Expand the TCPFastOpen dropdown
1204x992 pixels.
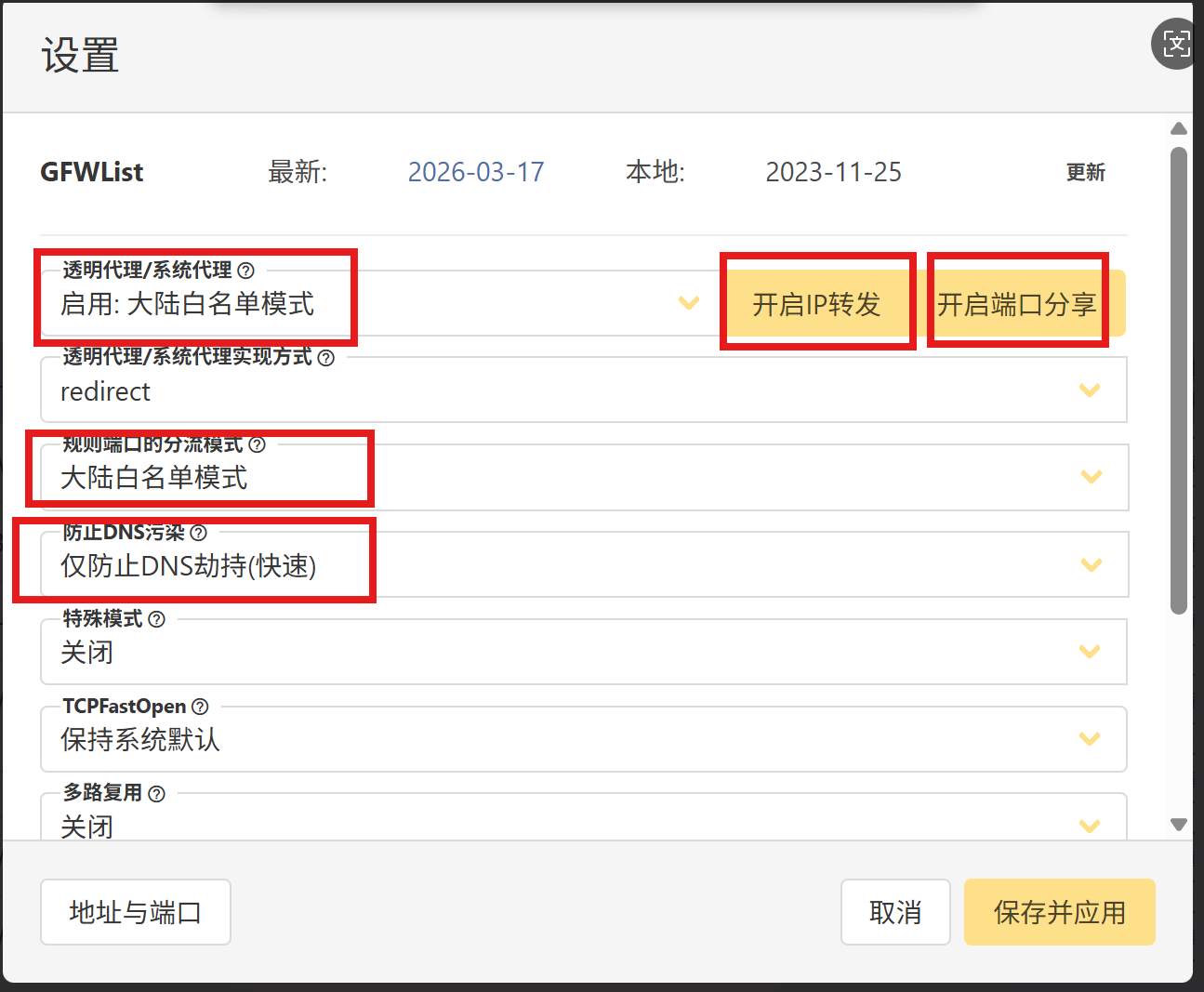tap(583, 740)
